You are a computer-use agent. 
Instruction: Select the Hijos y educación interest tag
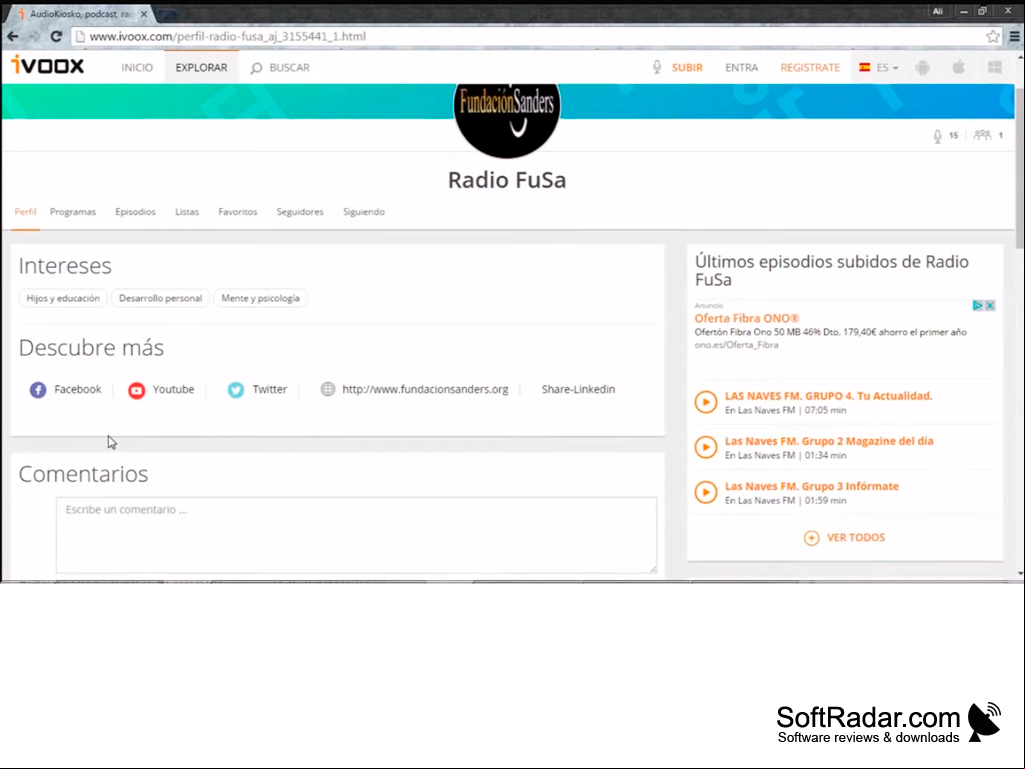[x=63, y=298]
